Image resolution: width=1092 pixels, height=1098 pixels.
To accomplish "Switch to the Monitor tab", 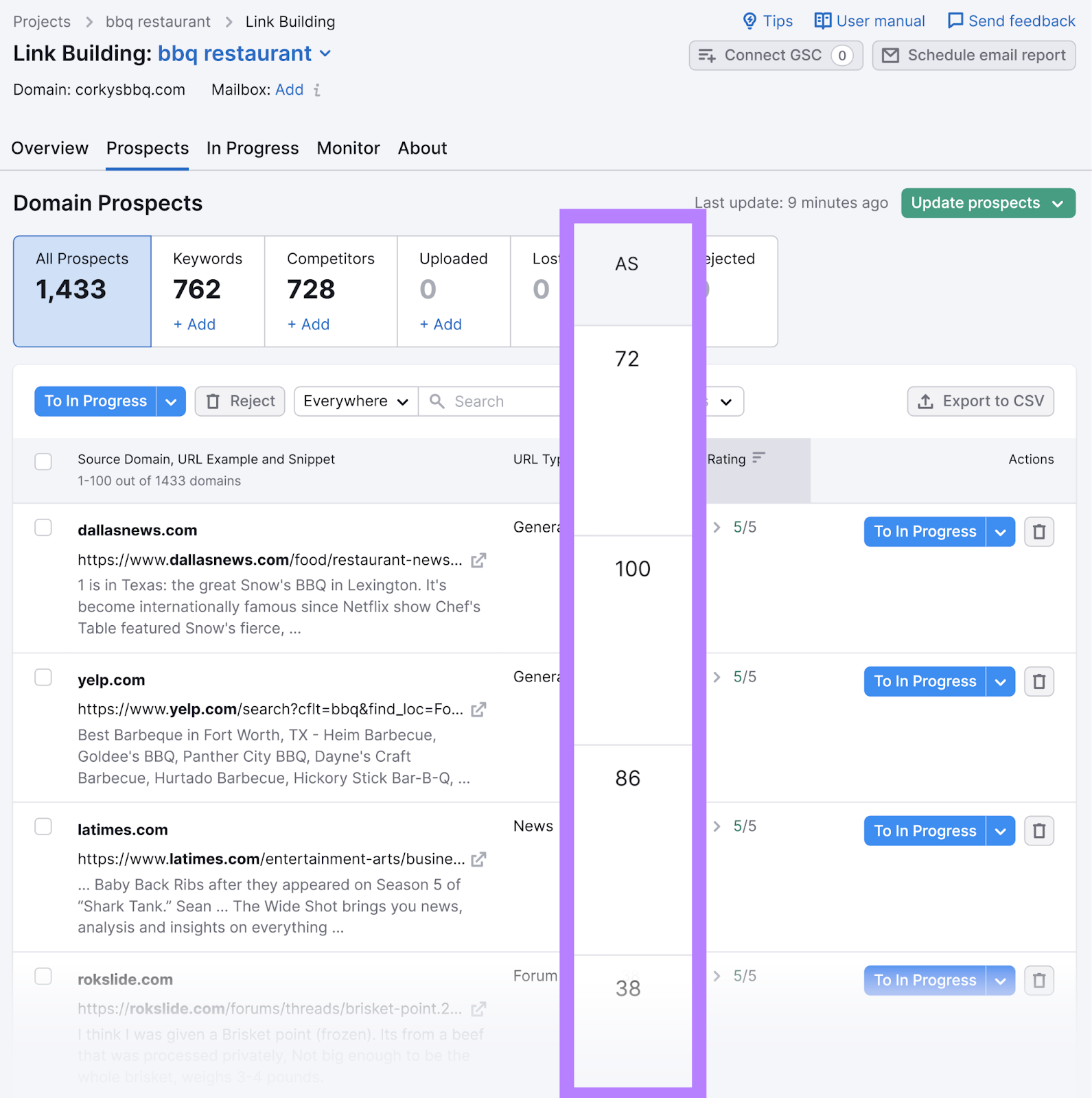I will pos(348,148).
